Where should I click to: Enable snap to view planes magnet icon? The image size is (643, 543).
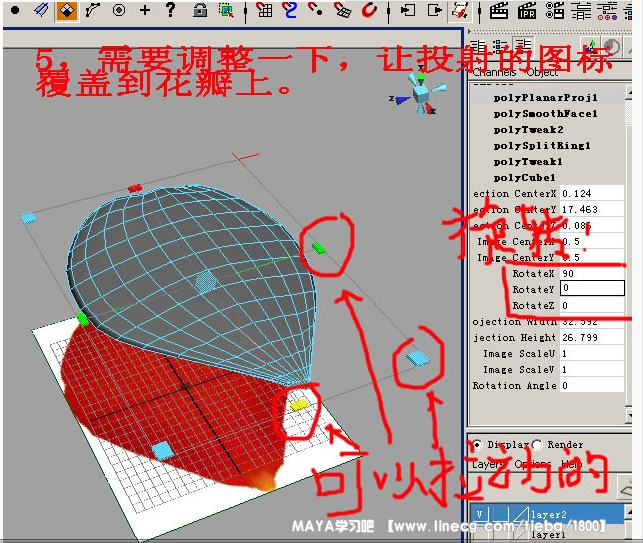(x=342, y=10)
